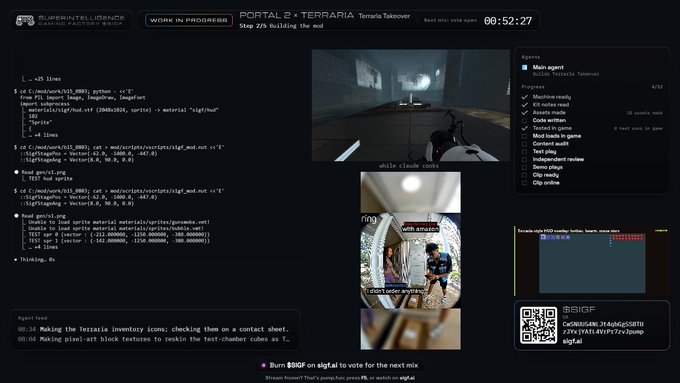Screen dimensions: 680x383
Task: Click the 4/12 progress counter
Action: click(x=657, y=87)
